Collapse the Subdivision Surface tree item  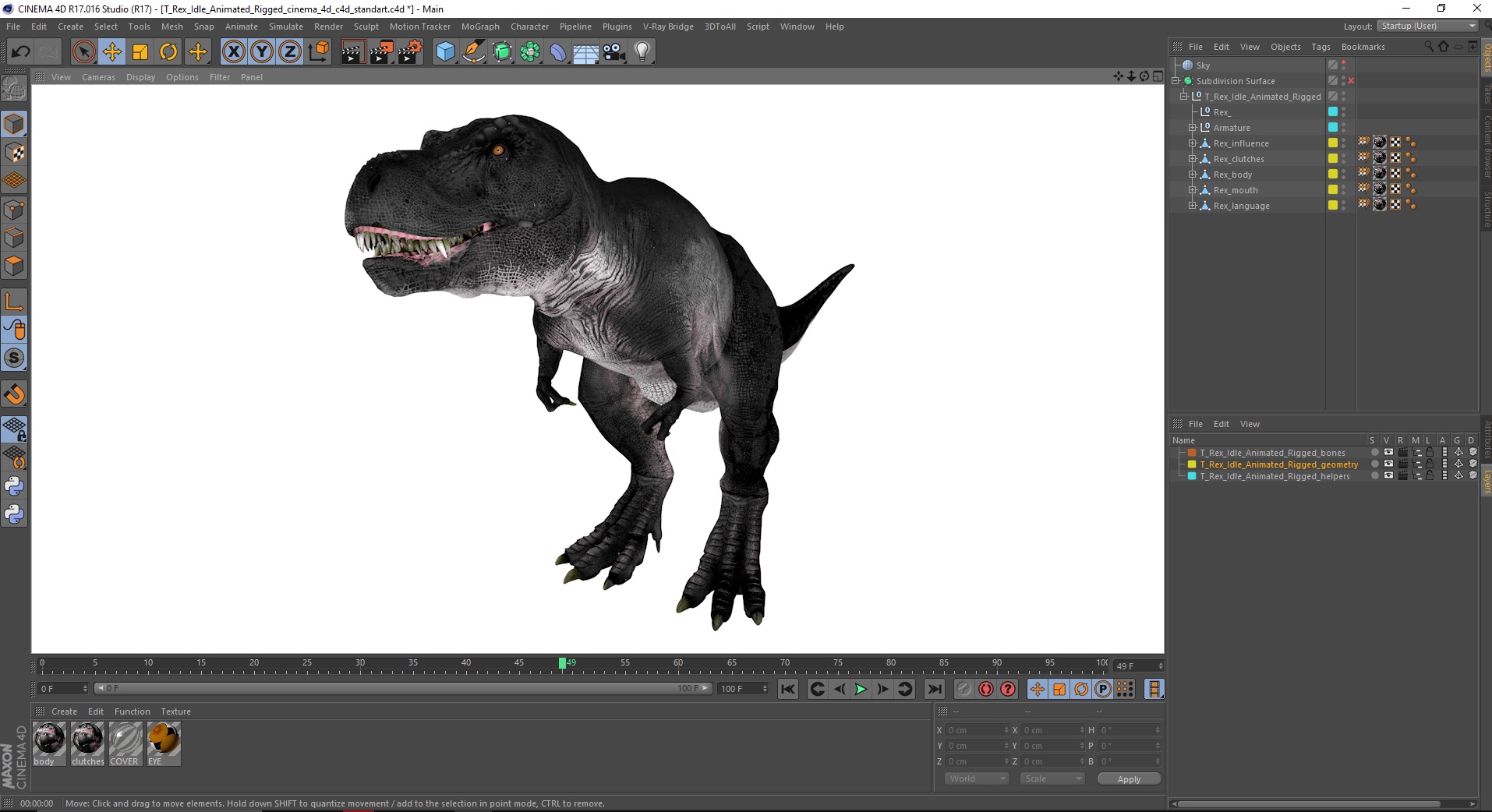click(x=1176, y=81)
